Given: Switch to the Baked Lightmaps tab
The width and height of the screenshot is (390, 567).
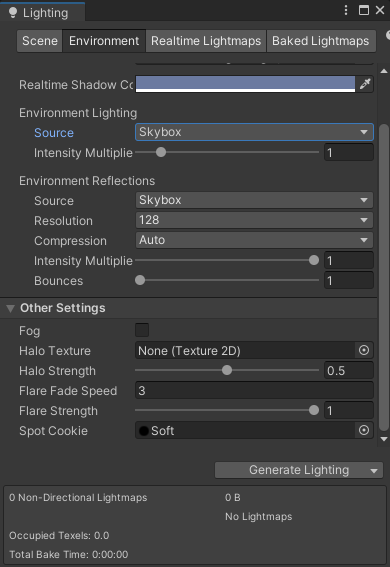Looking at the screenshot, I should (321, 41).
